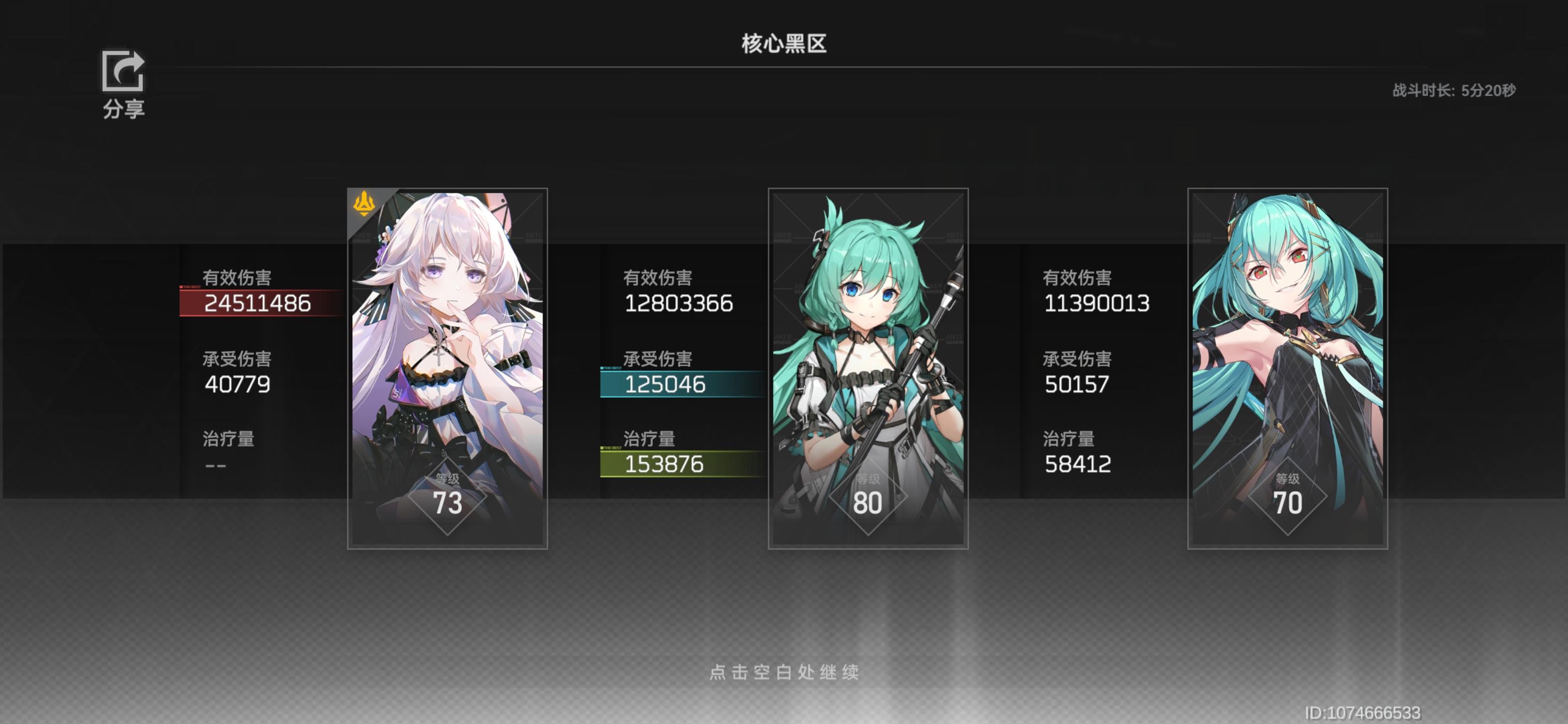
Task: Click the 58412 healing amount value
Action: click(x=1078, y=465)
